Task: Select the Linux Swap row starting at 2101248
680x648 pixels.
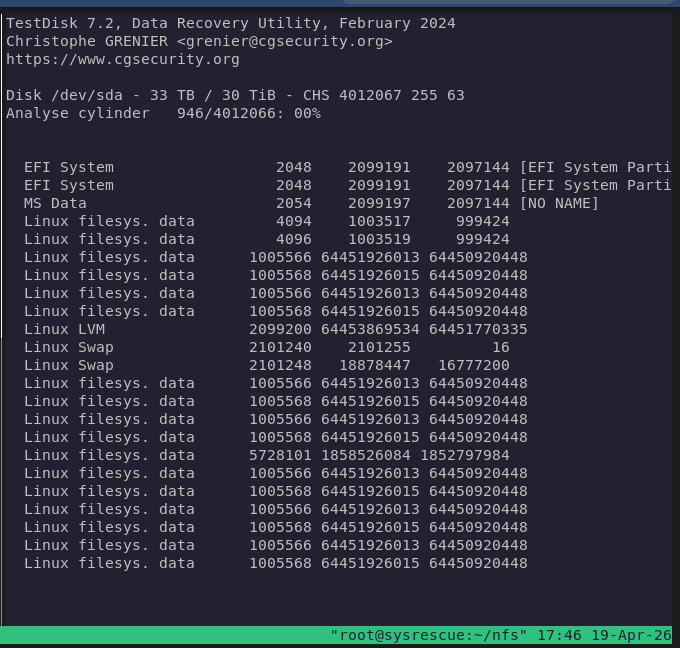Action: [x=267, y=365]
